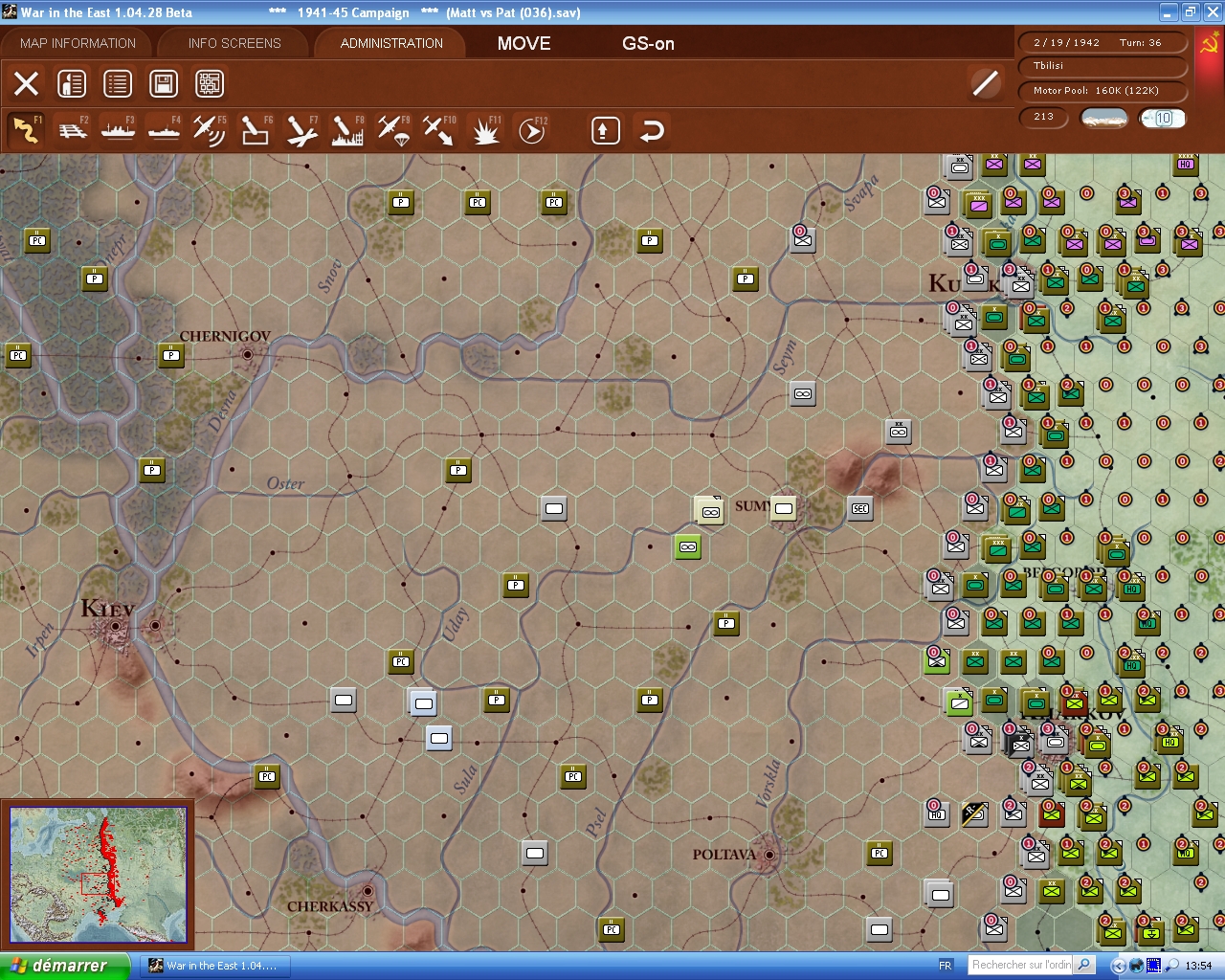This screenshot has width=1225, height=980.
Task: Click the Tbilisi location field
Action: pyautogui.click(x=1103, y=66)
